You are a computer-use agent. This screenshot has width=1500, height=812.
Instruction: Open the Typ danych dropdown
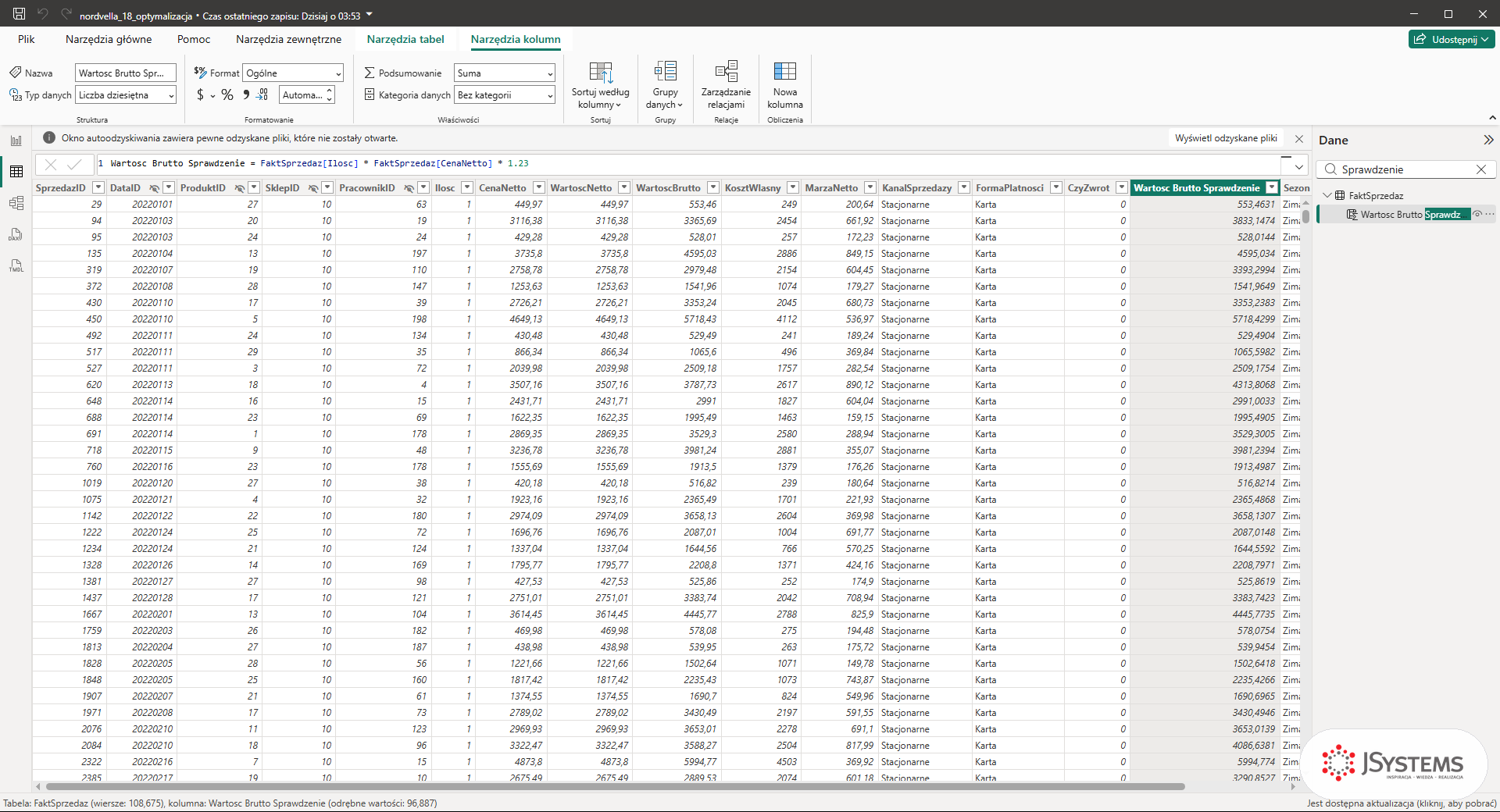click(126, 95)
